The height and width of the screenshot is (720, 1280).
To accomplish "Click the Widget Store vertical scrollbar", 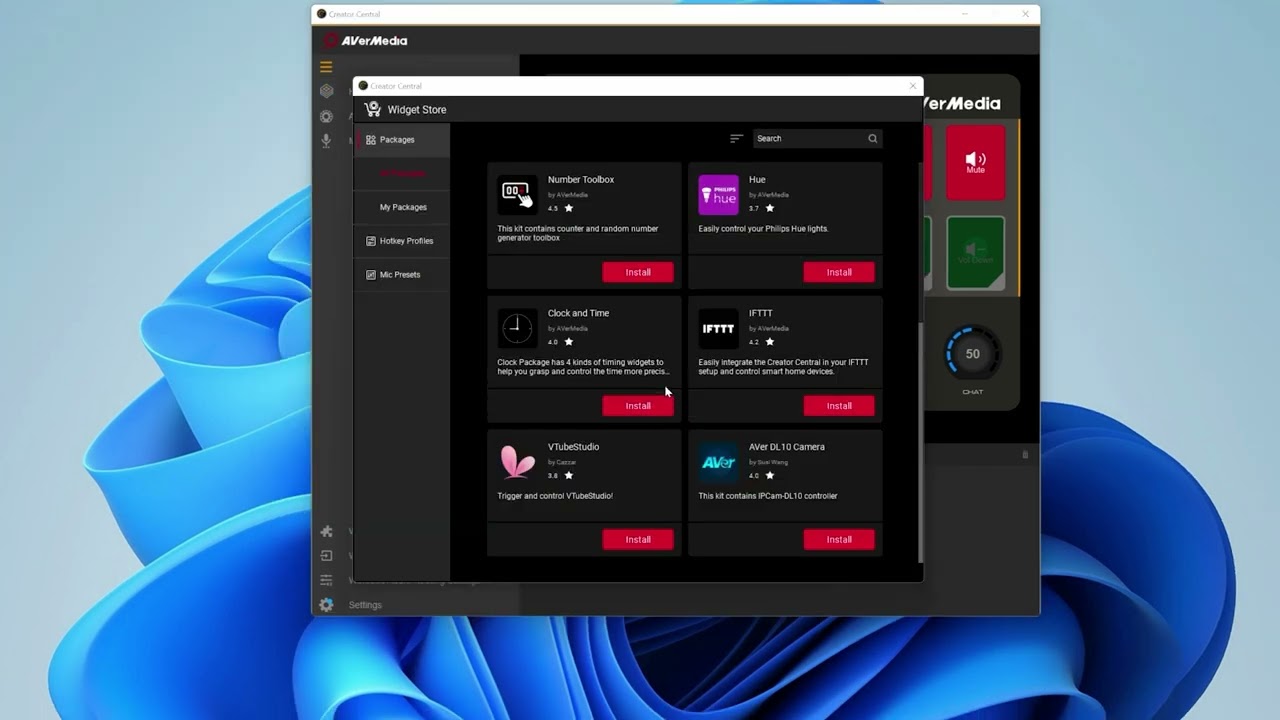I will (920, 442).
